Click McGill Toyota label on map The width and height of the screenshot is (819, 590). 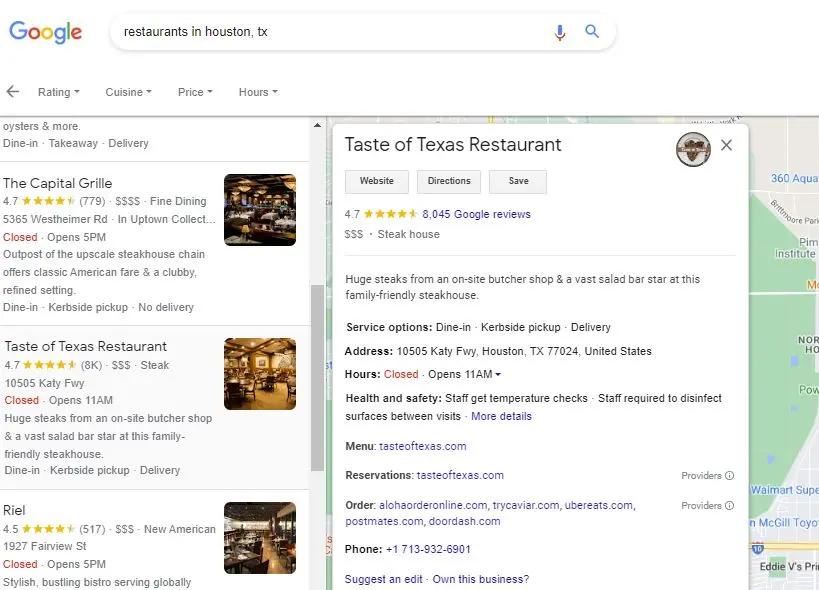coord(785,523)
